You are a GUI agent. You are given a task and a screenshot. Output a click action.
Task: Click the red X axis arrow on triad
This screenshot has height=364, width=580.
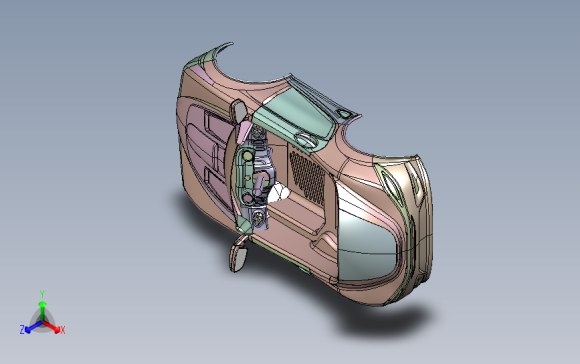point(51,326)
